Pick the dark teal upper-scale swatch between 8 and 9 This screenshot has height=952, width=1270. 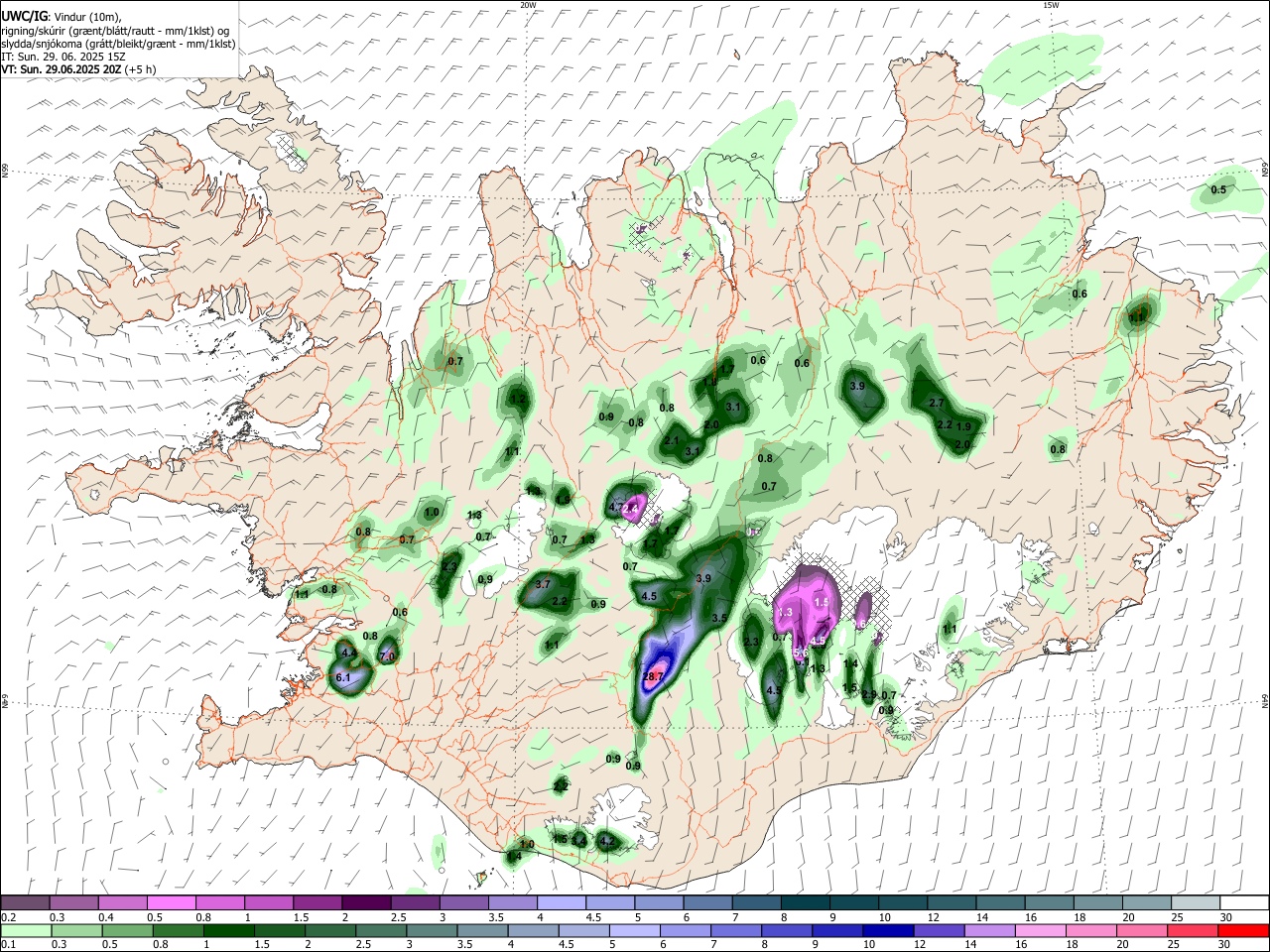805,902
